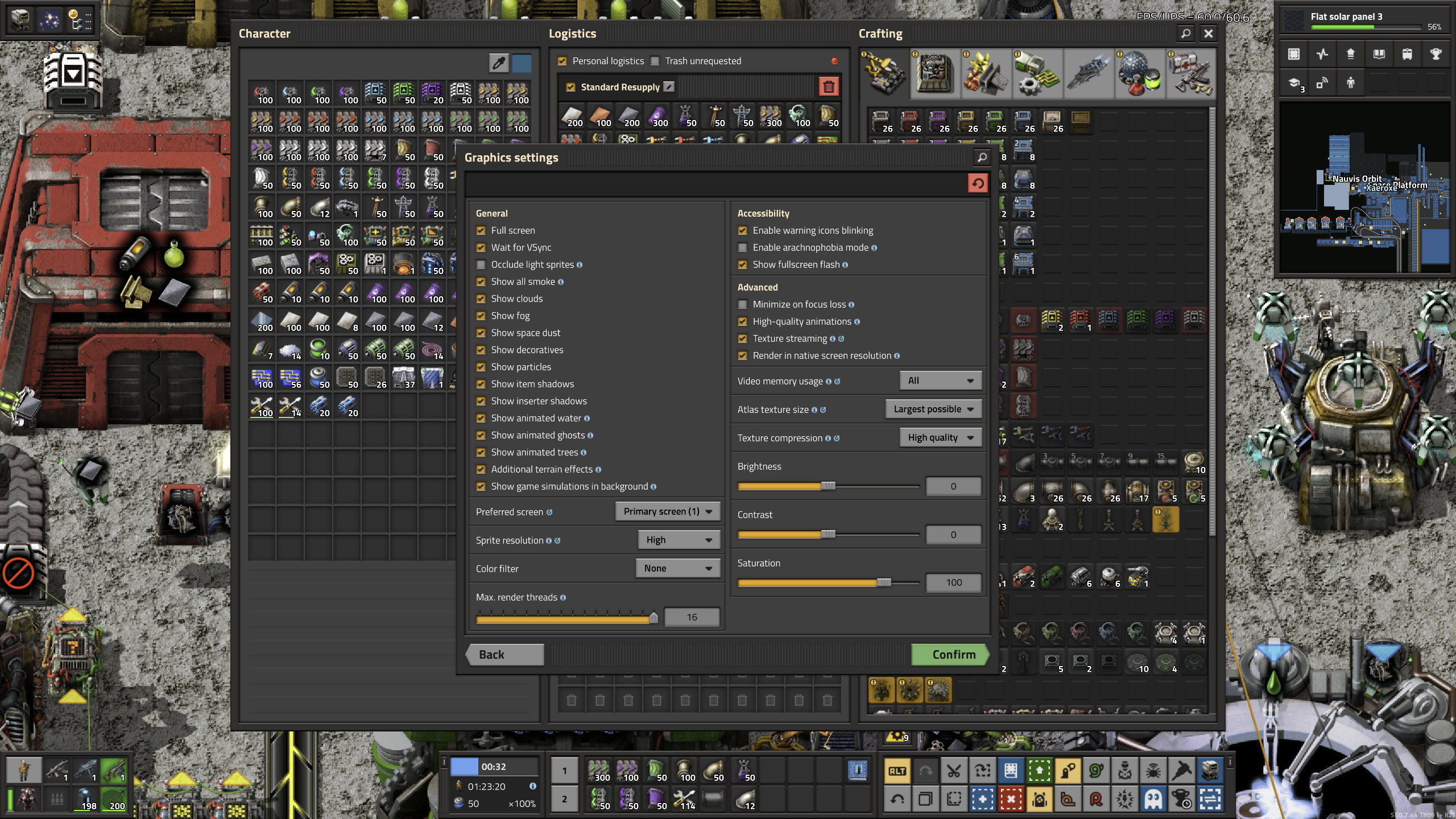Open the train overview button by minimap

click(x=1407, y=54)
